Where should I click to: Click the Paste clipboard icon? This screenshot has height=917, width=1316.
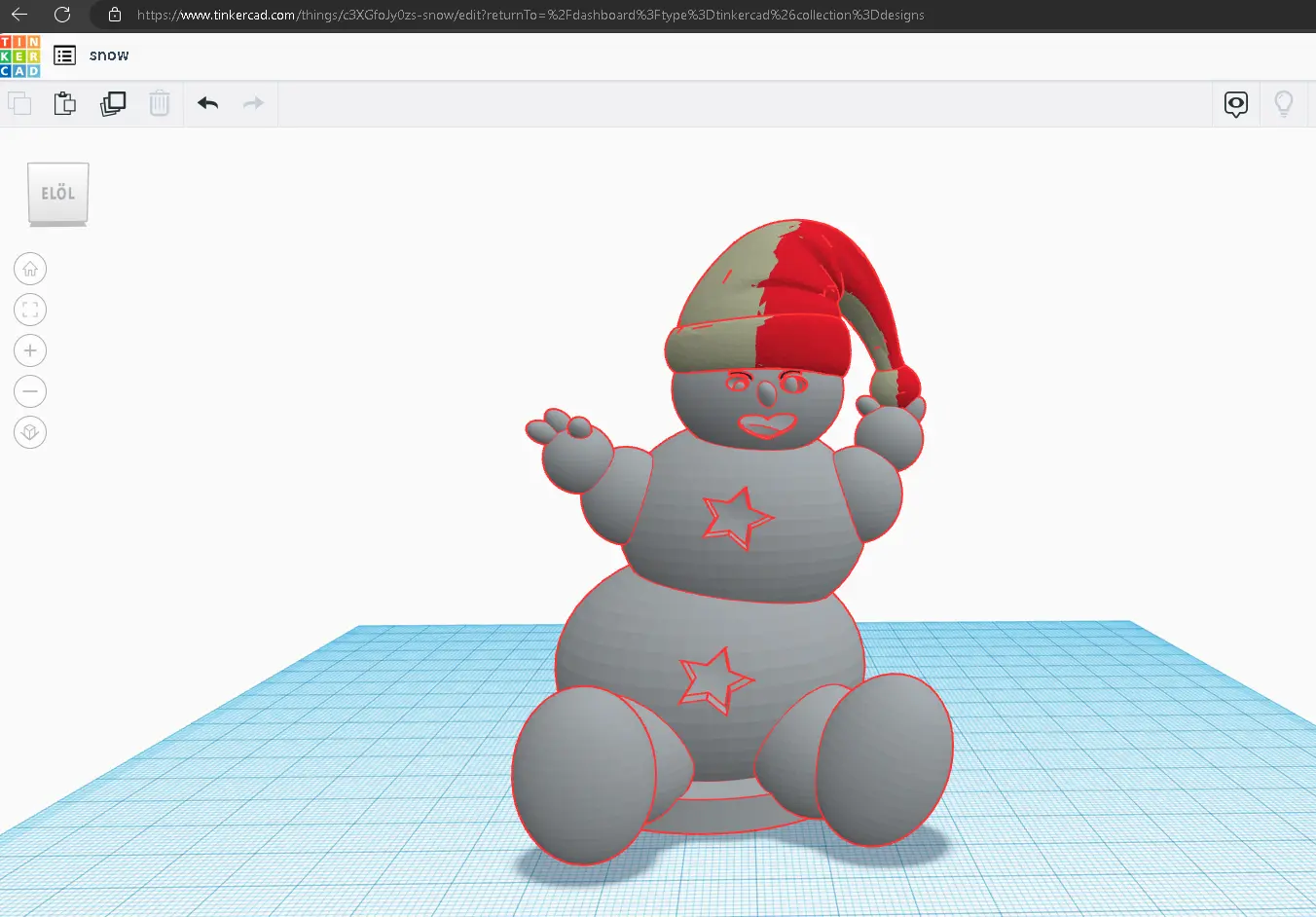click(65, 103)
